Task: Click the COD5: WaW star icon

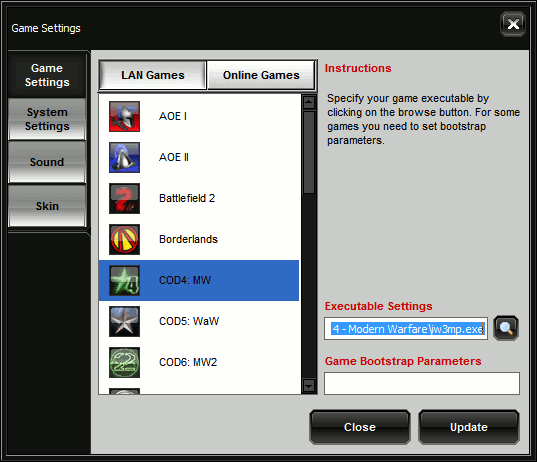Action: (x=124, y=321)
